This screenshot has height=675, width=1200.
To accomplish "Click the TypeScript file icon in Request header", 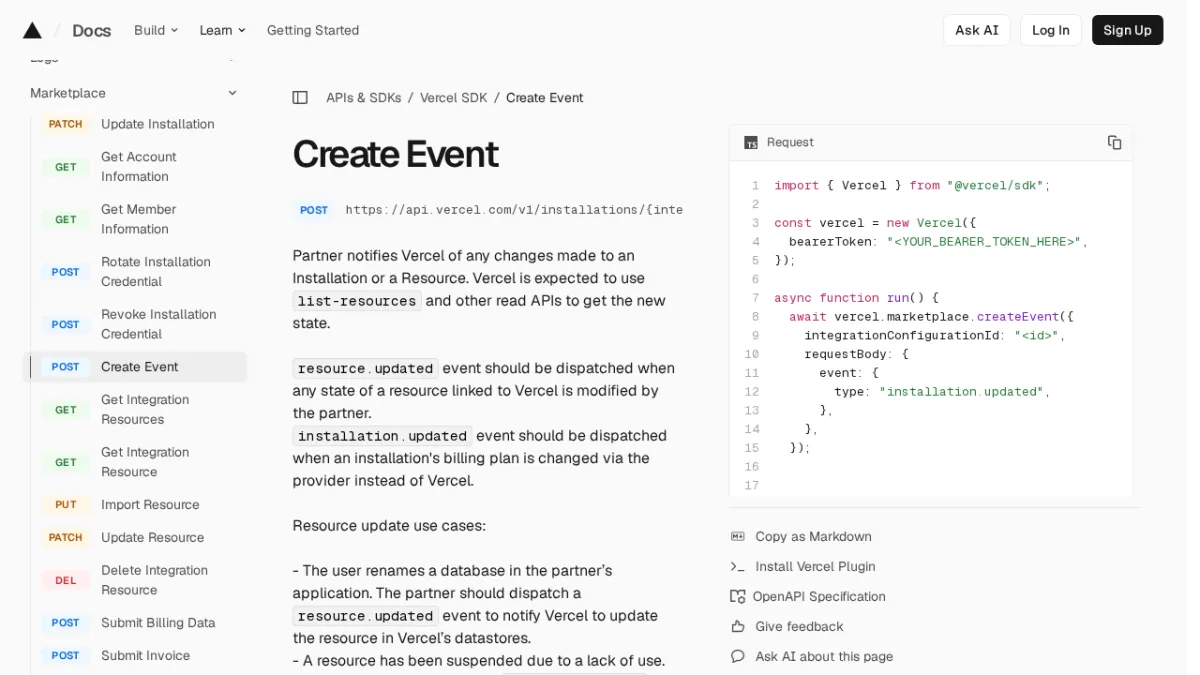I will pos(751,143).
